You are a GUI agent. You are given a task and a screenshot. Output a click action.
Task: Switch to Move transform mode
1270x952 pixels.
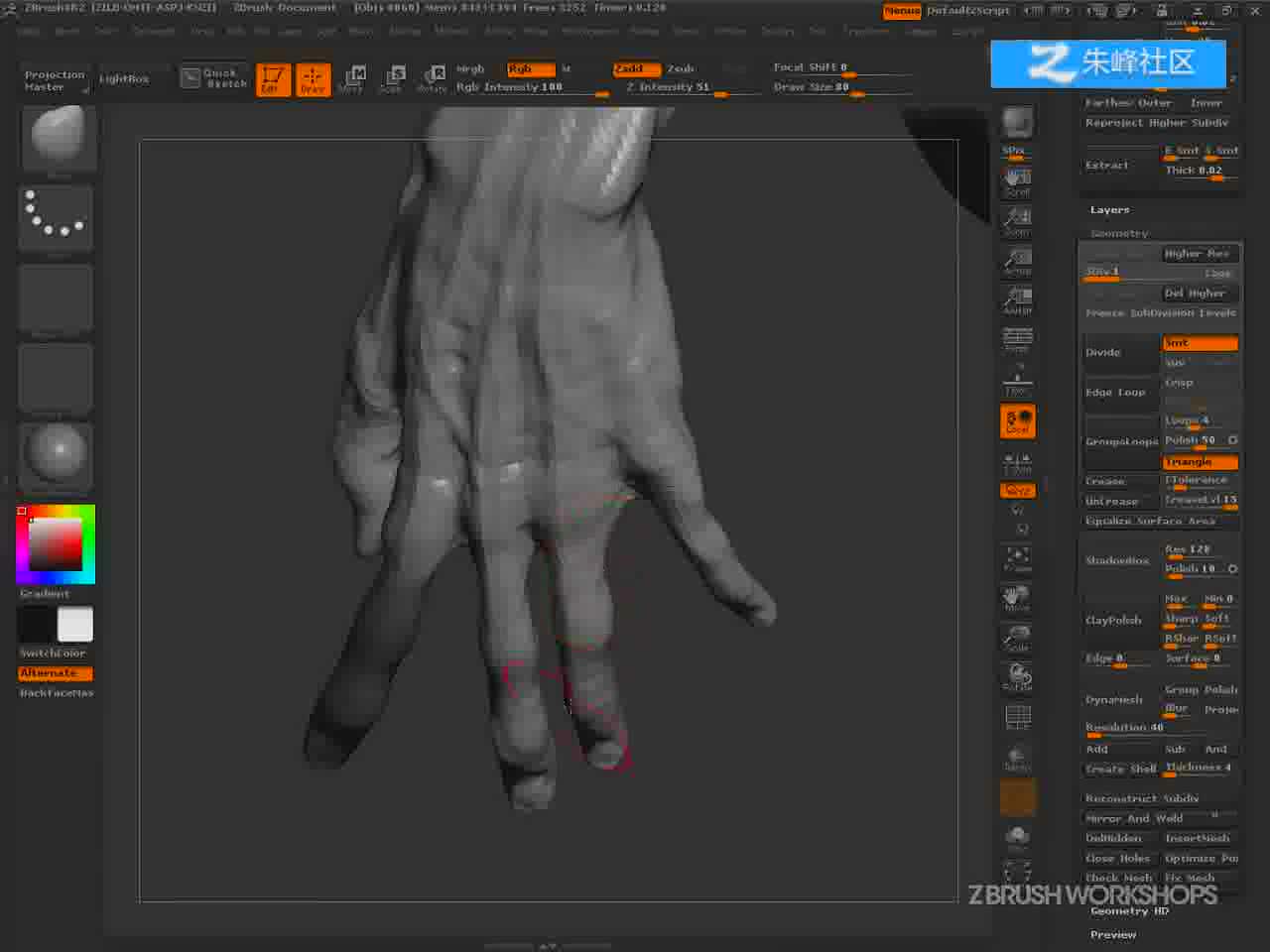[x=353, y=79]
